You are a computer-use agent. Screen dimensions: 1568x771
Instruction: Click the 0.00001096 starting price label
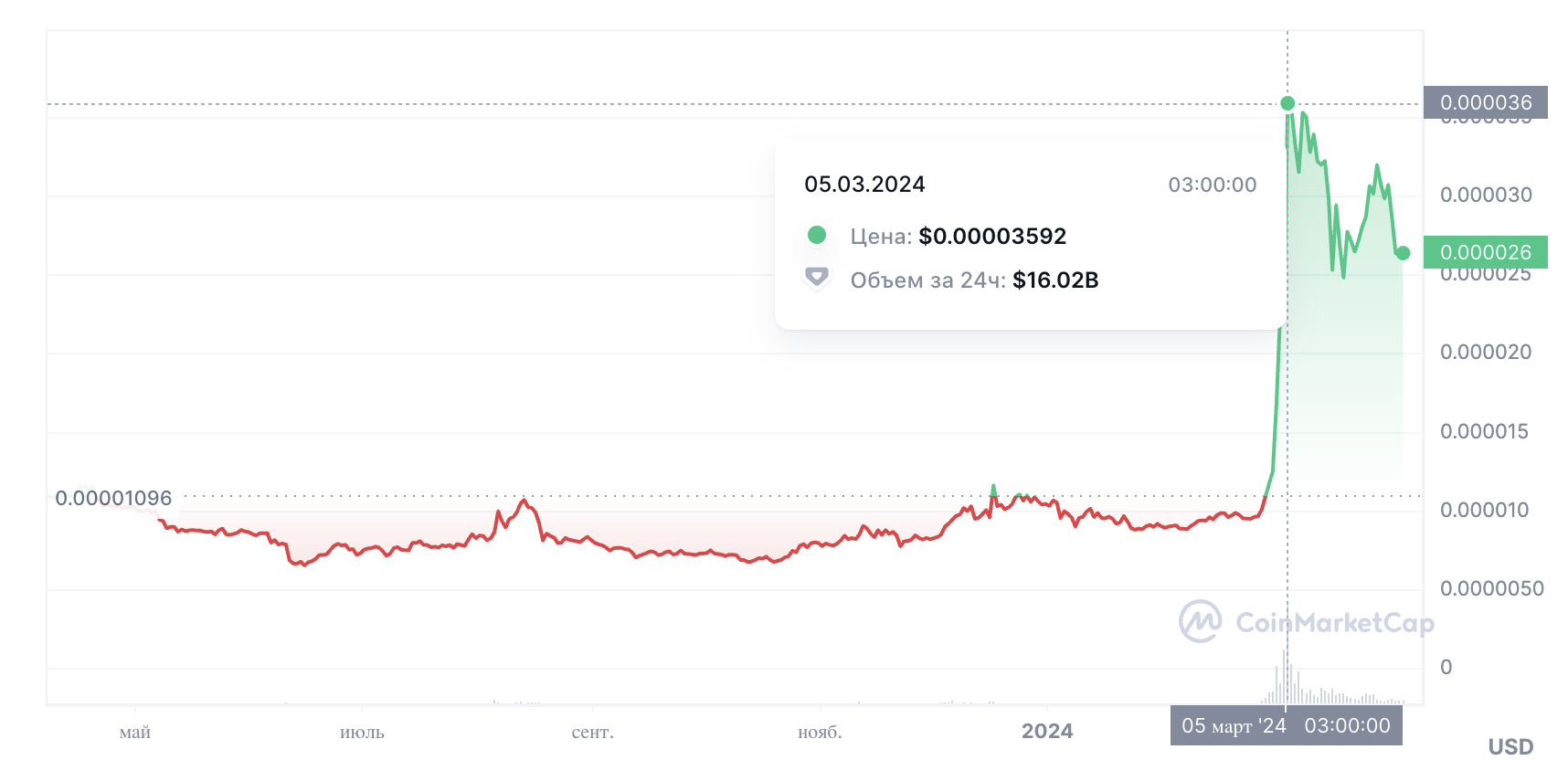(x=113, y=498)
